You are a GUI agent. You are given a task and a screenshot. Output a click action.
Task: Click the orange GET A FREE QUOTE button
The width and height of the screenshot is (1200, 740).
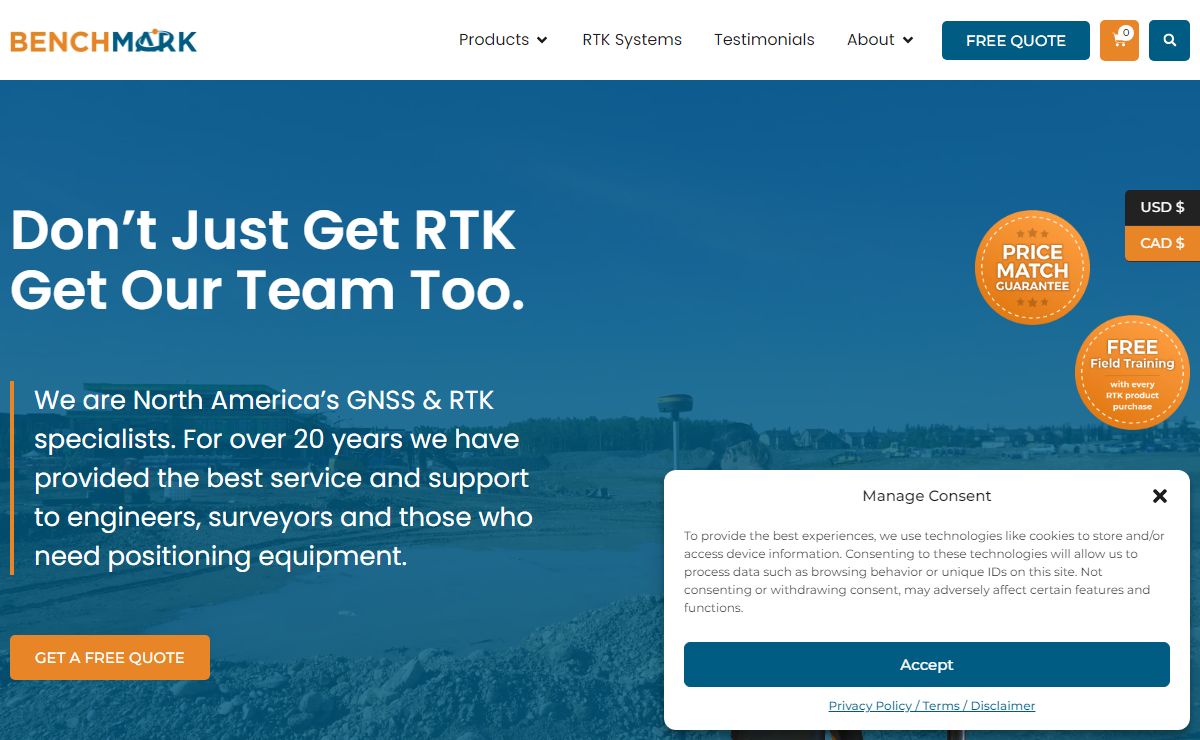[110, 657]
